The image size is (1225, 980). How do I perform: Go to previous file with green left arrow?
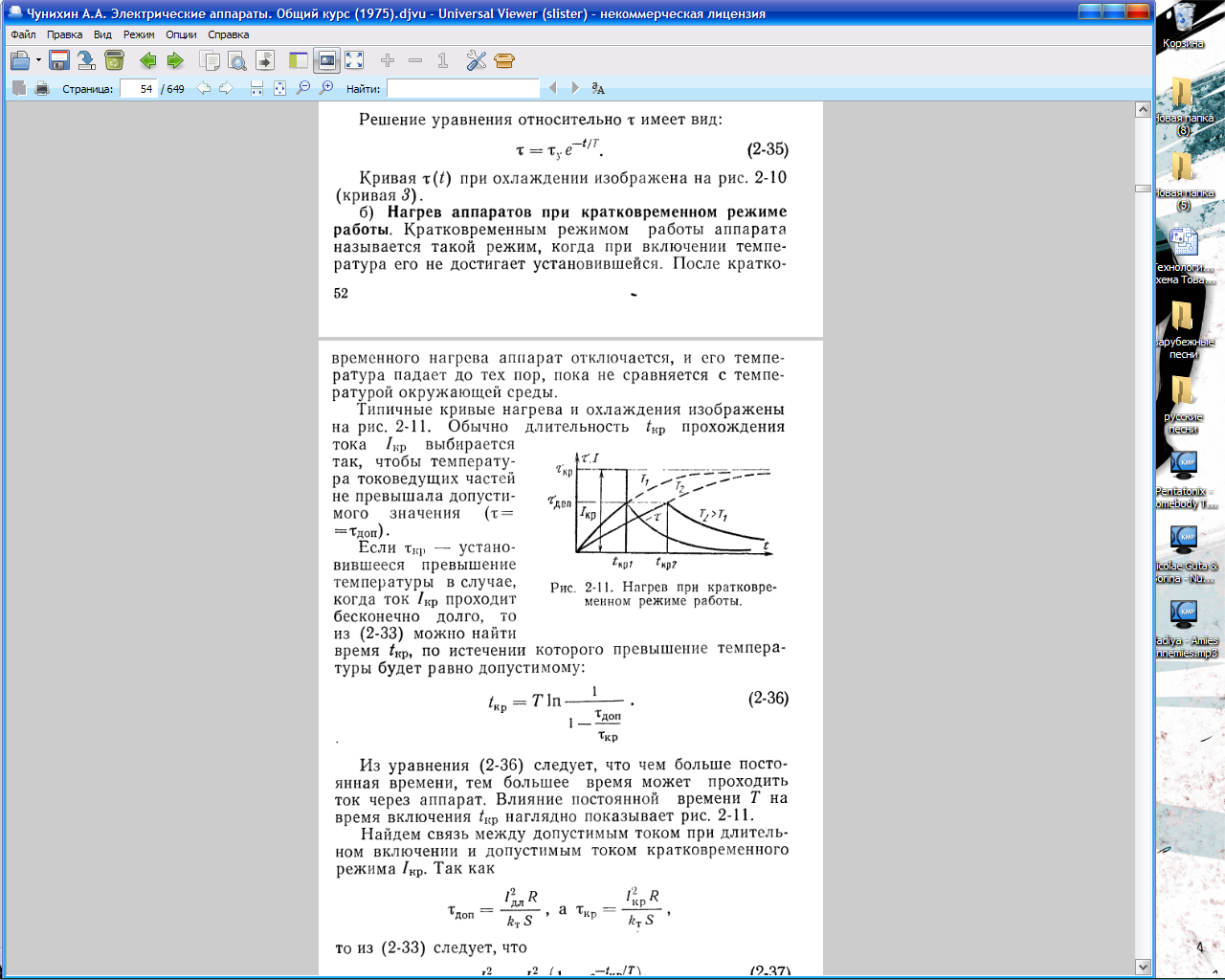pos(147,60)
